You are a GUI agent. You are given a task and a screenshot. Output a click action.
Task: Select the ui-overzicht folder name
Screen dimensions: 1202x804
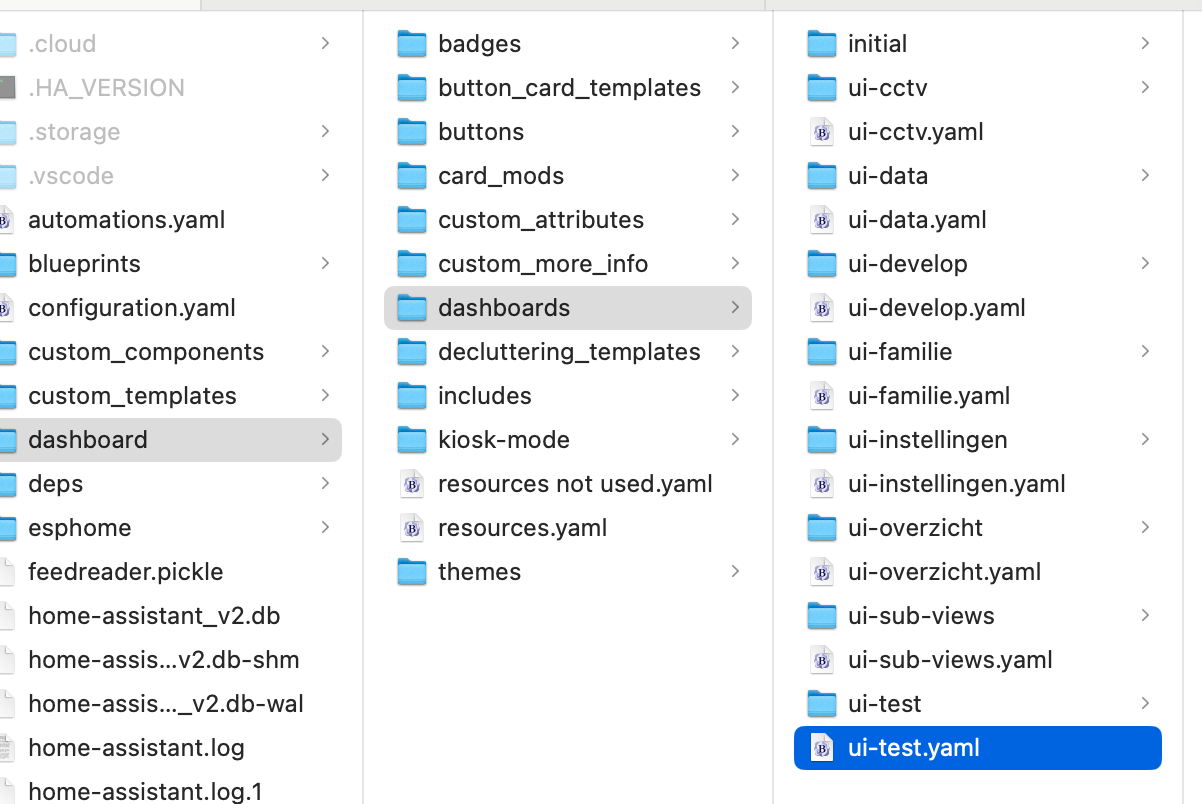tap(916, 528)
